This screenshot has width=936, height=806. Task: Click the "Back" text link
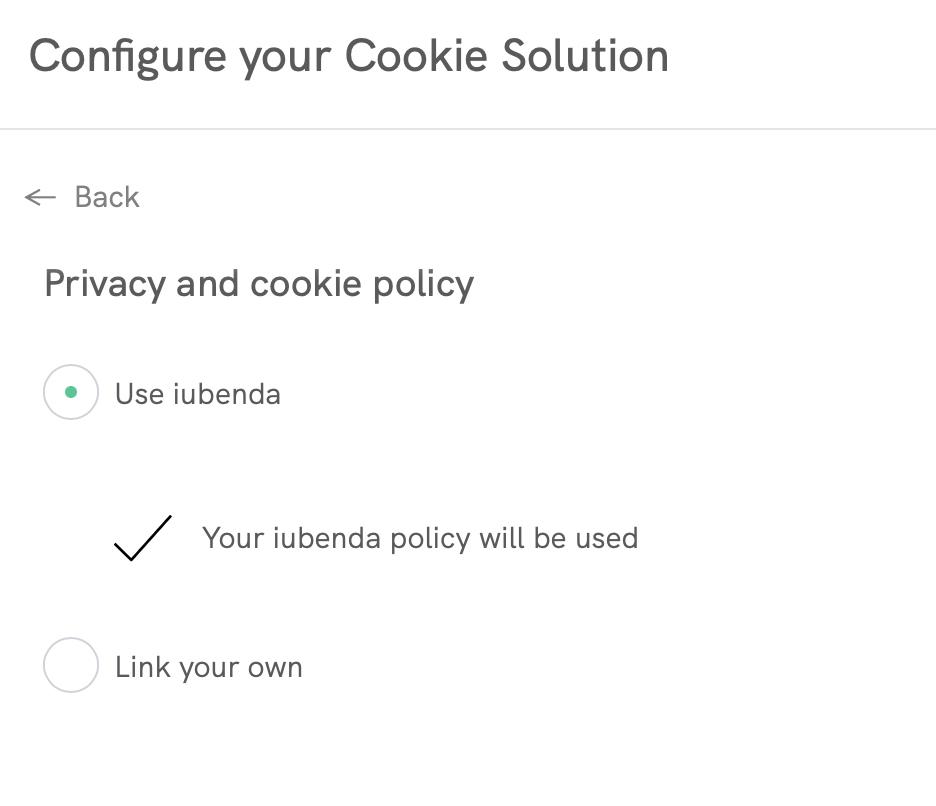107,197
